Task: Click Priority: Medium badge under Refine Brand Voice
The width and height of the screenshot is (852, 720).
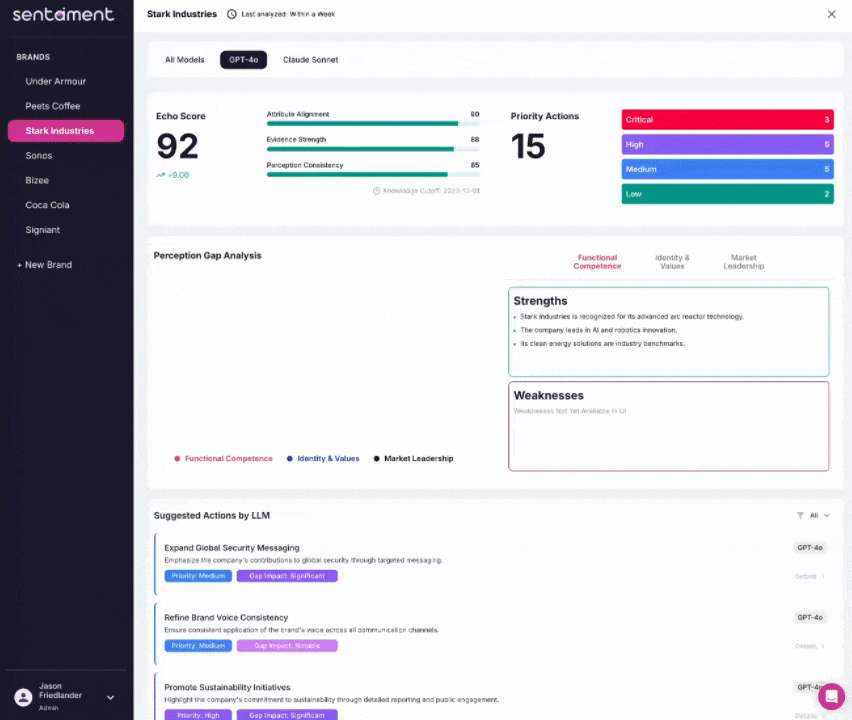Action: click(x=198, y=646)
